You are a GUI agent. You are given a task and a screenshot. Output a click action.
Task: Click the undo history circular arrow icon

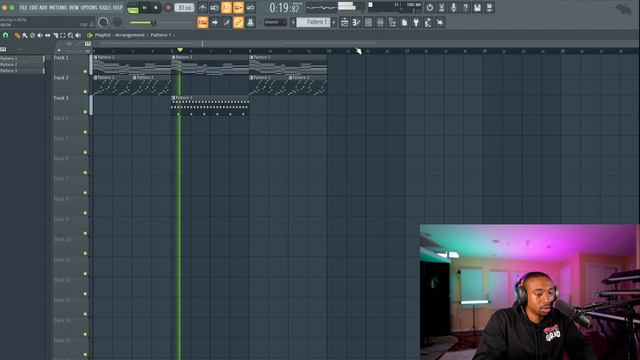pyautogui.click(x=429, y=8)
